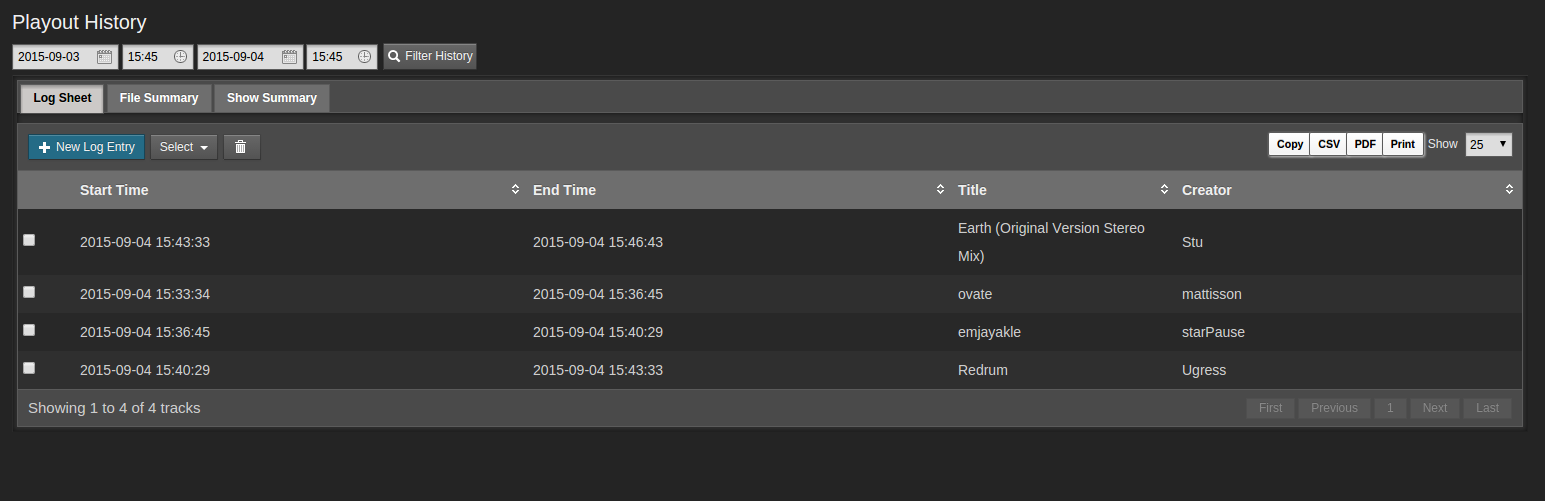Open the start date calendar icon
This screenshot has width=1545, height=501.
click(104, 57)
